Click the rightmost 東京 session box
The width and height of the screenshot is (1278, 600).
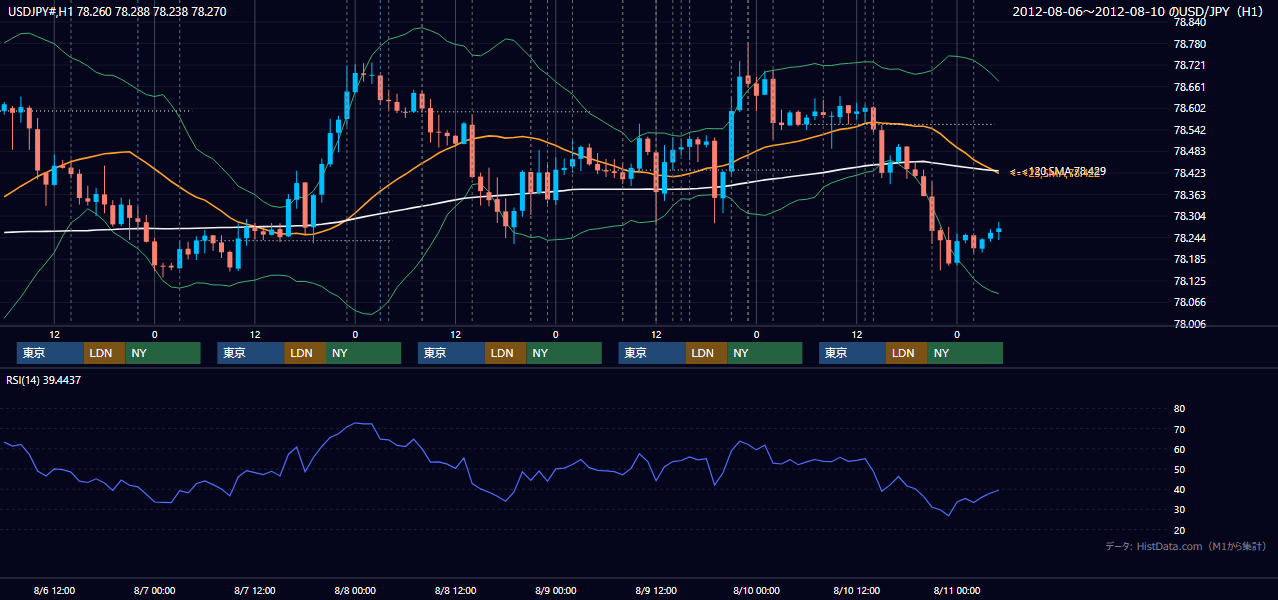pos(852,353)
